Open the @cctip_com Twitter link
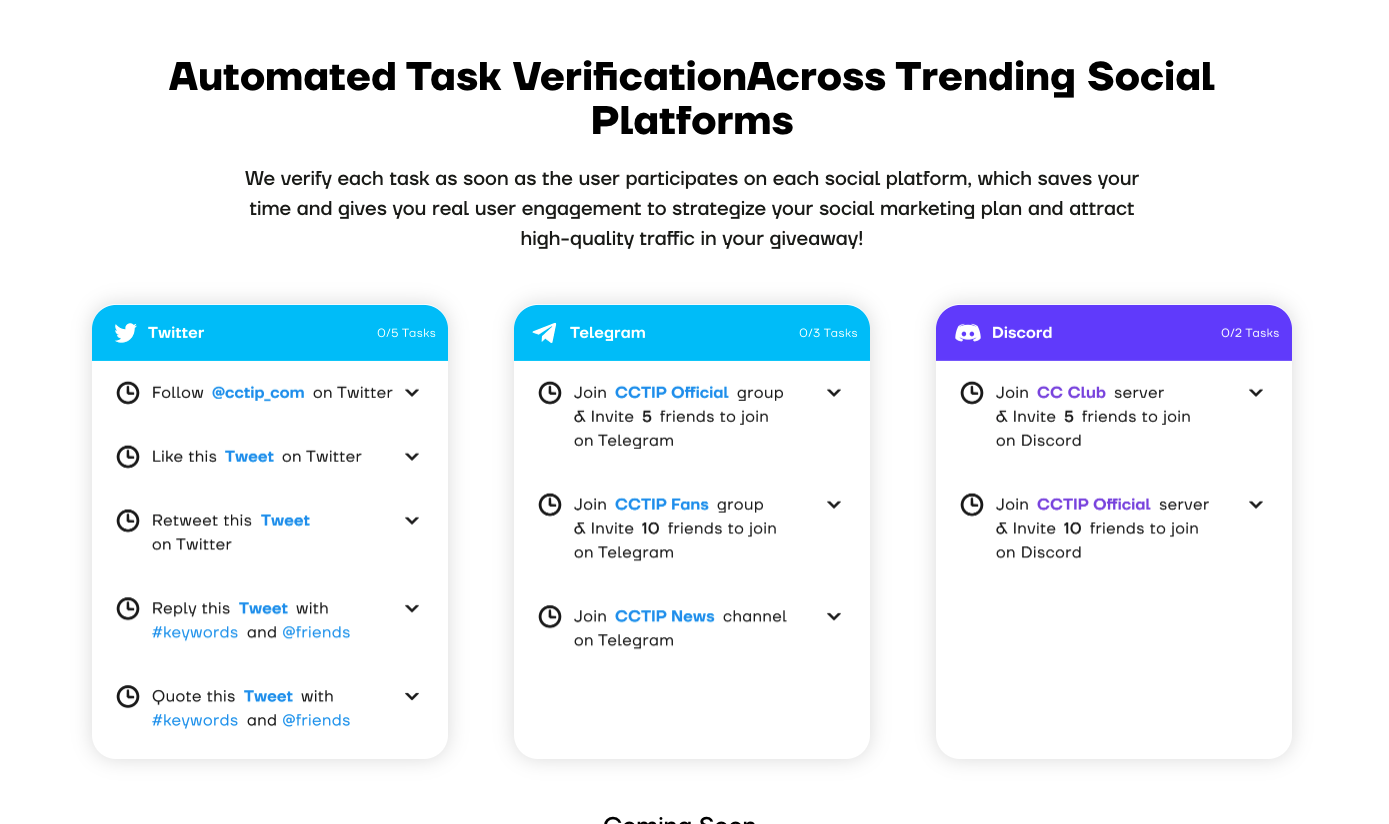Screen dimensions: 1389x824 tap(258, 393)
